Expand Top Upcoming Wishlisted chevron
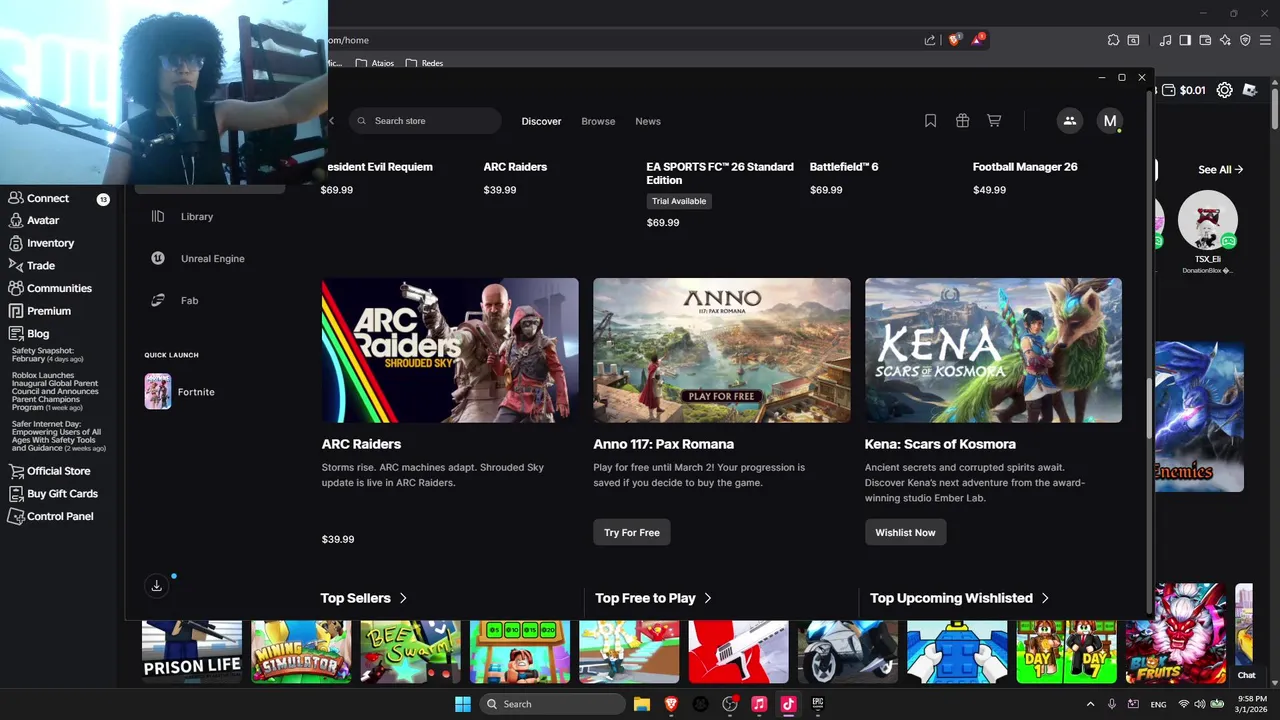 [x=1045, y=598]
